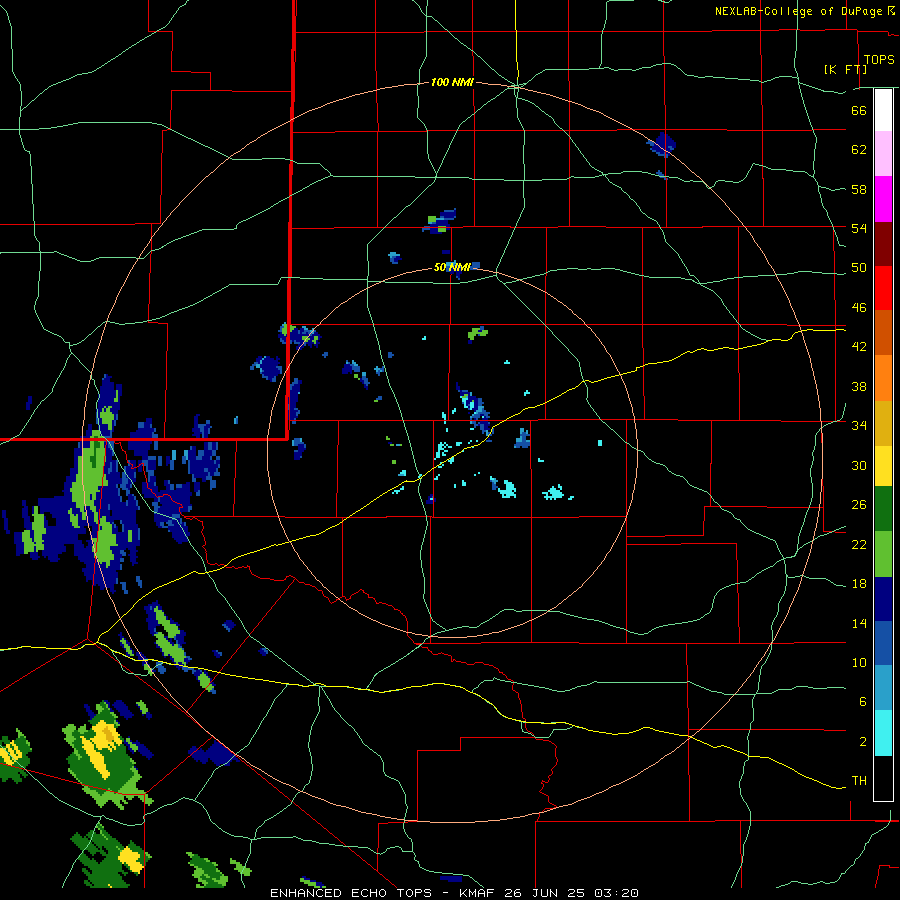Image resolution: width=900 pixels, height=900 pixels.
Task: Click the legend value 10
Action: 859,662
